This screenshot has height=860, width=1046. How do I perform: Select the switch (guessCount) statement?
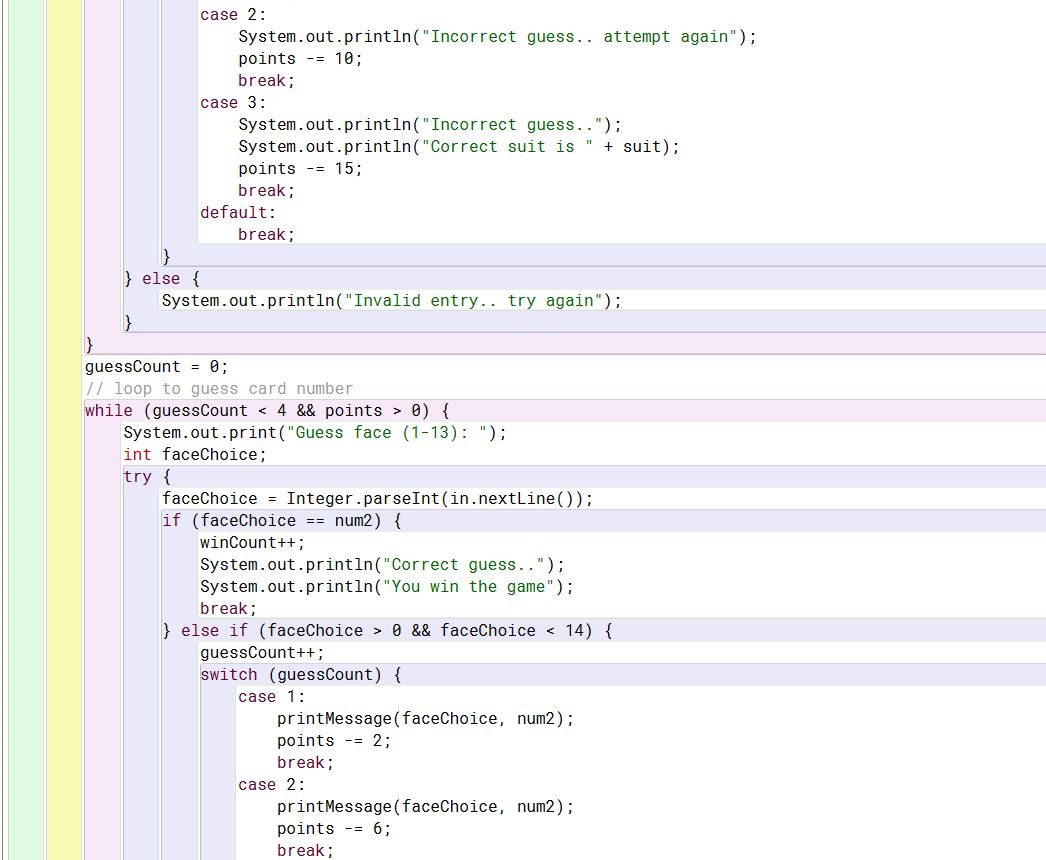[x=299, y=674]
